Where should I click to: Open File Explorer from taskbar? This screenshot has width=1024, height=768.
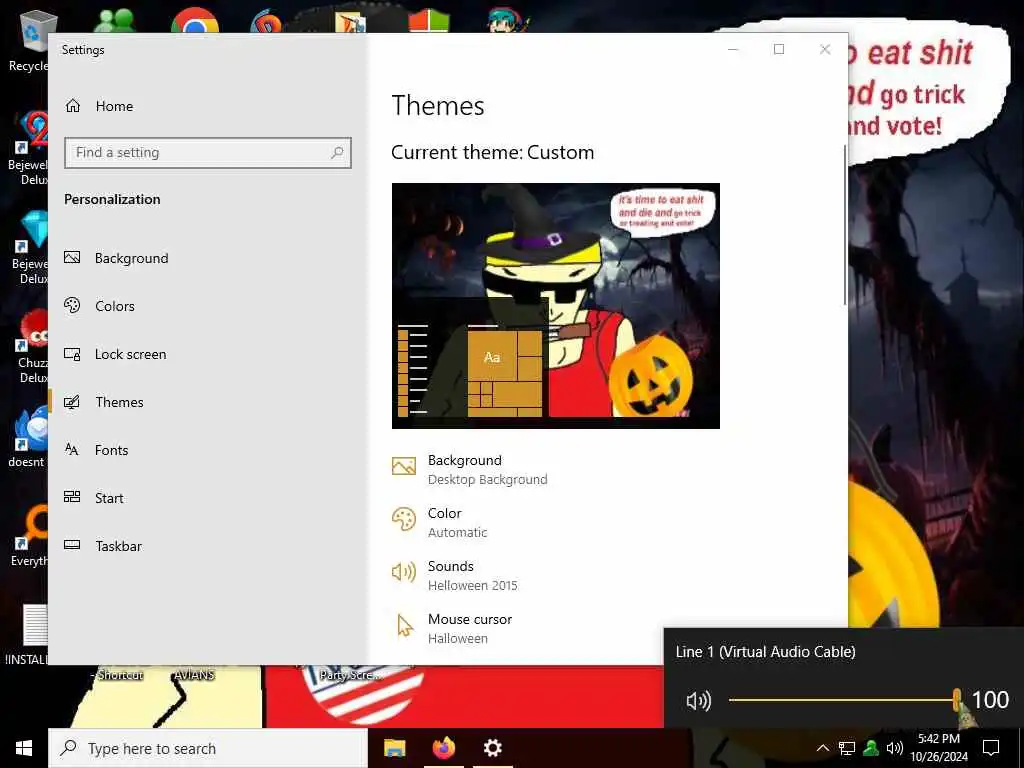click(394, 748)
